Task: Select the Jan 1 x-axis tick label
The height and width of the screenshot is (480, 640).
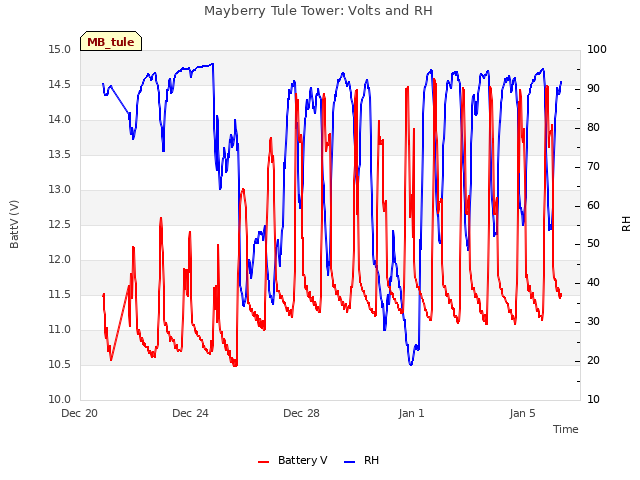Action: click(411, 413)
